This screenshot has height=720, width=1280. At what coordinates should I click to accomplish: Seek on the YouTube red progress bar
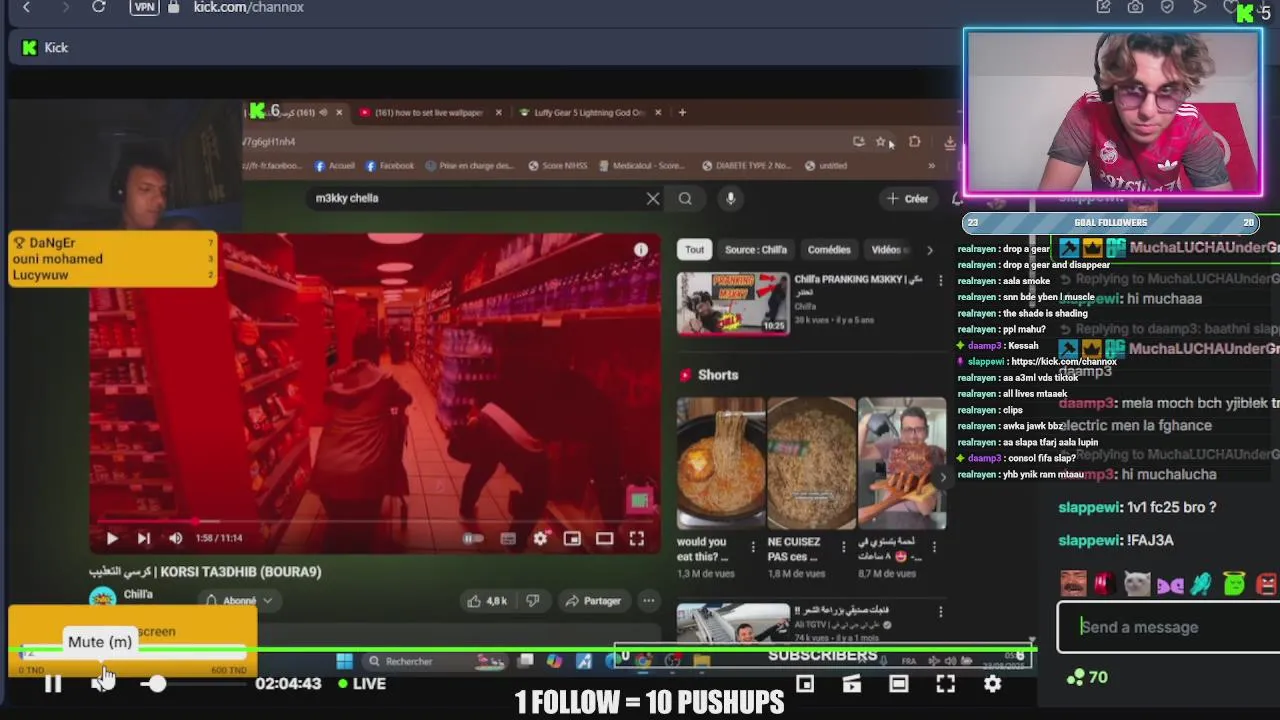[375, 521]
